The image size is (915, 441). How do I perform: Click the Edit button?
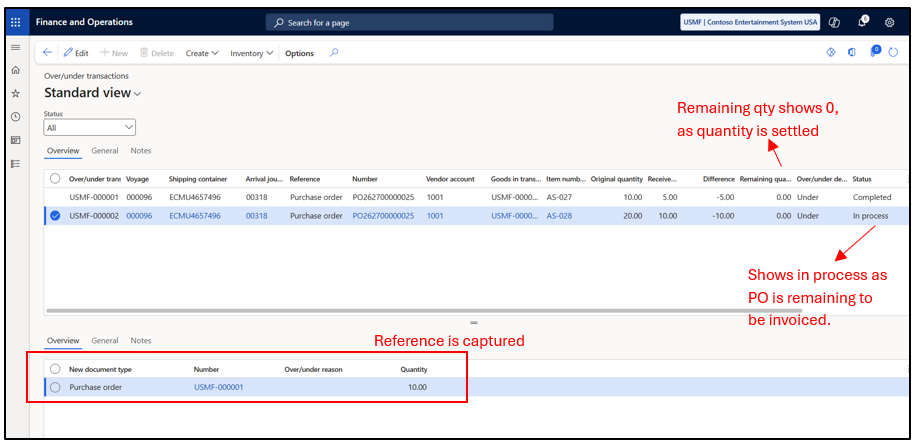pyautogui.click(x=76, y=53)
